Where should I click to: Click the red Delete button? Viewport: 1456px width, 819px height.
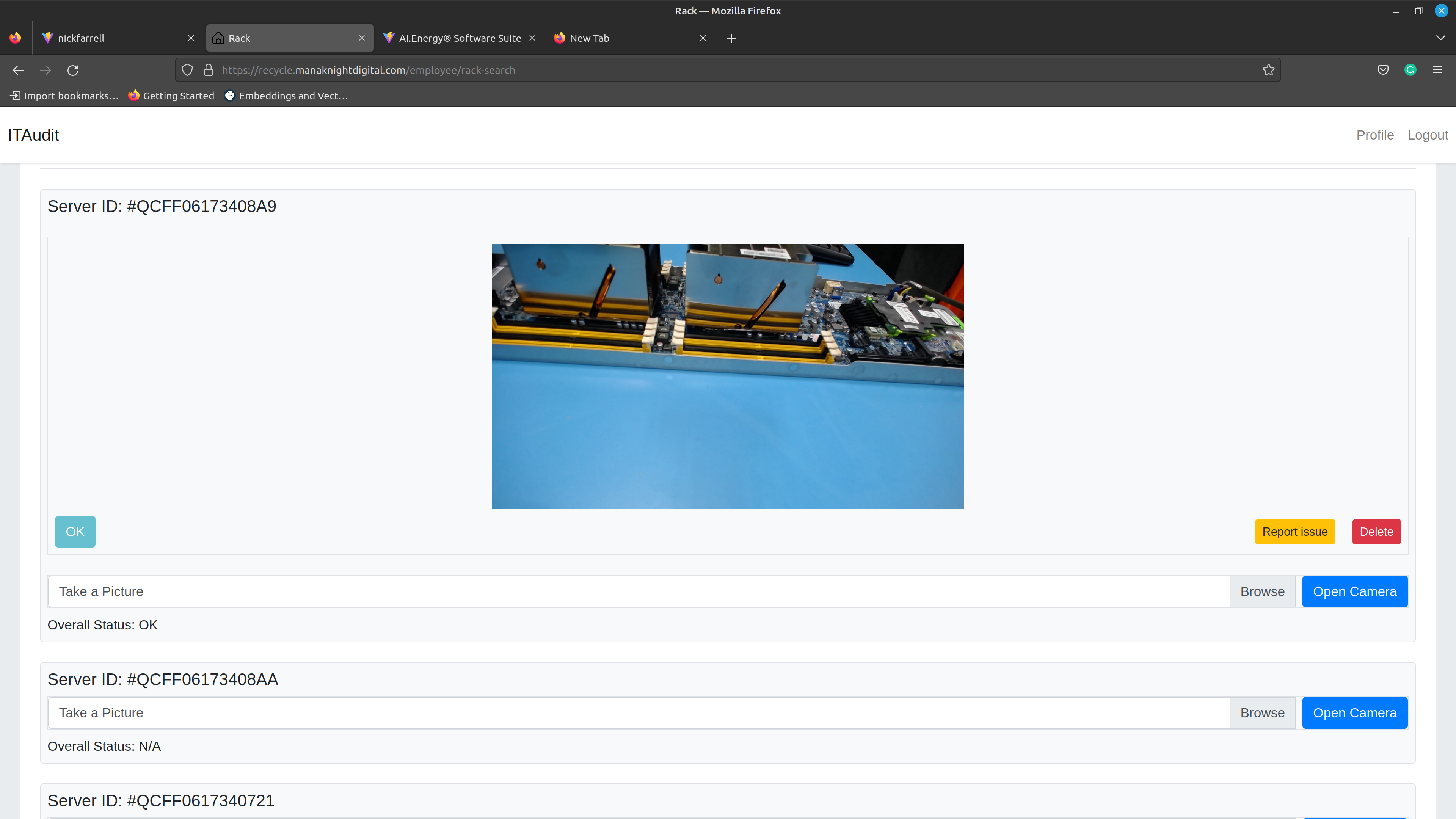1376,532
